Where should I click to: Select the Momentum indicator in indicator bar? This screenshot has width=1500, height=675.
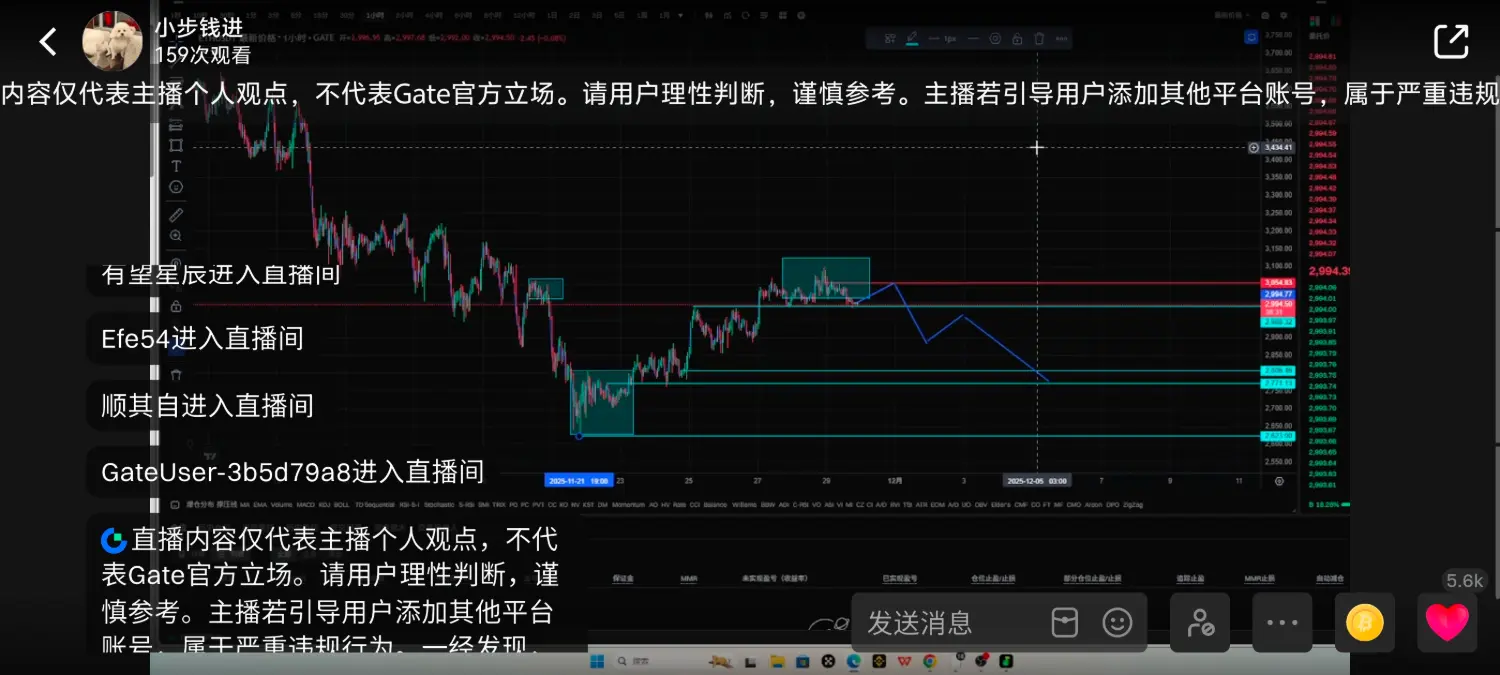(x=628, y=505)
